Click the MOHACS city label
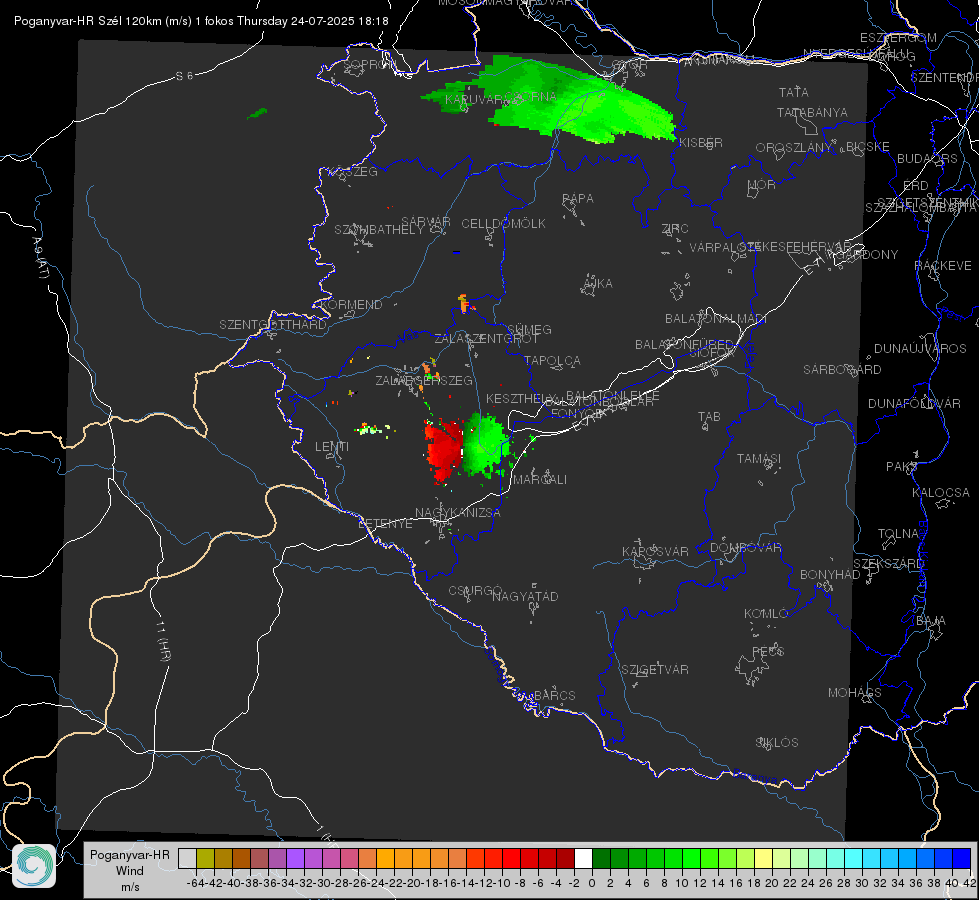The image size is (979, 900). coord(854,693)
